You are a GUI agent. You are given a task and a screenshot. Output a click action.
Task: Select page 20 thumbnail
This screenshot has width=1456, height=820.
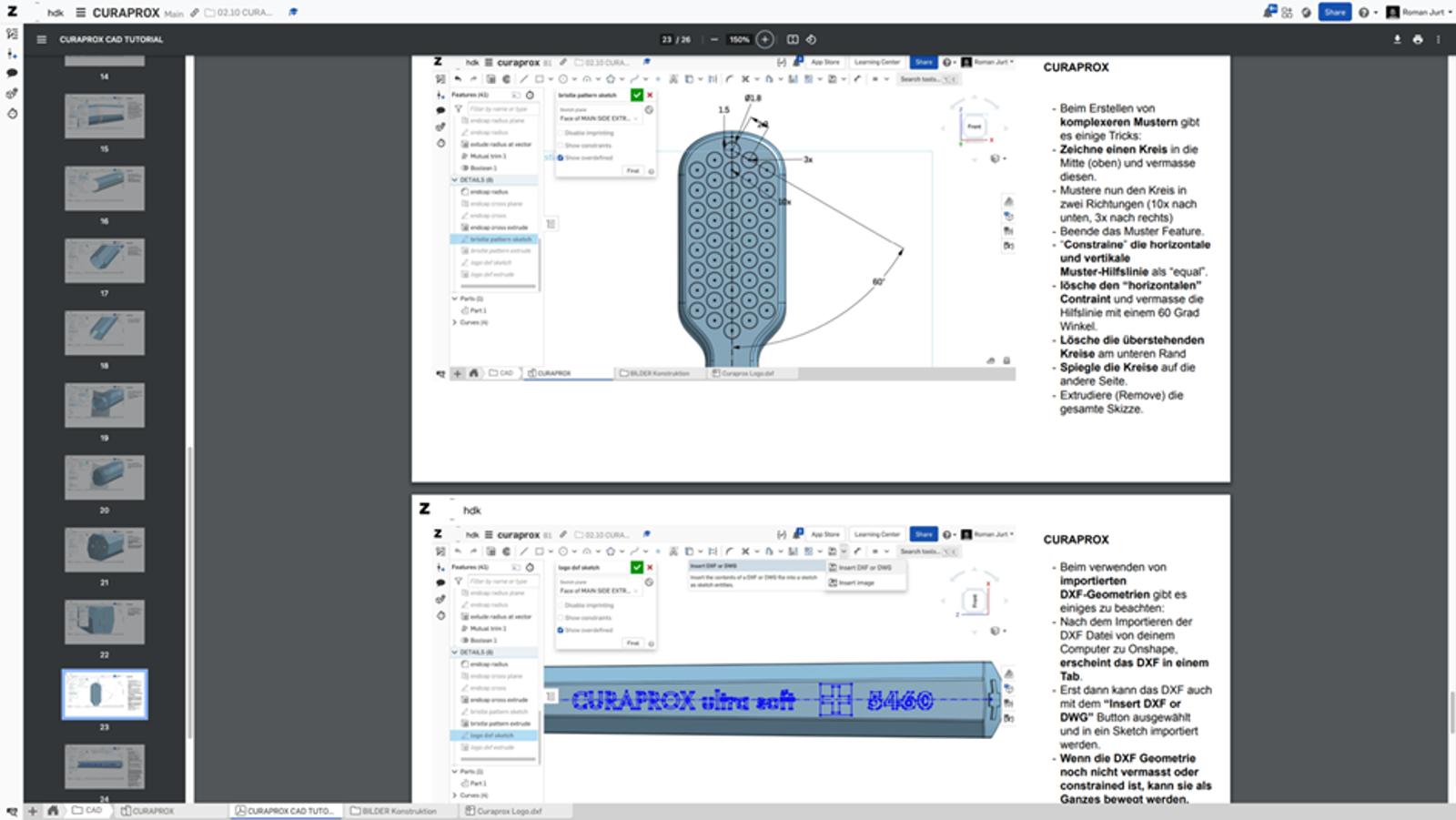[x=105, y=478]
